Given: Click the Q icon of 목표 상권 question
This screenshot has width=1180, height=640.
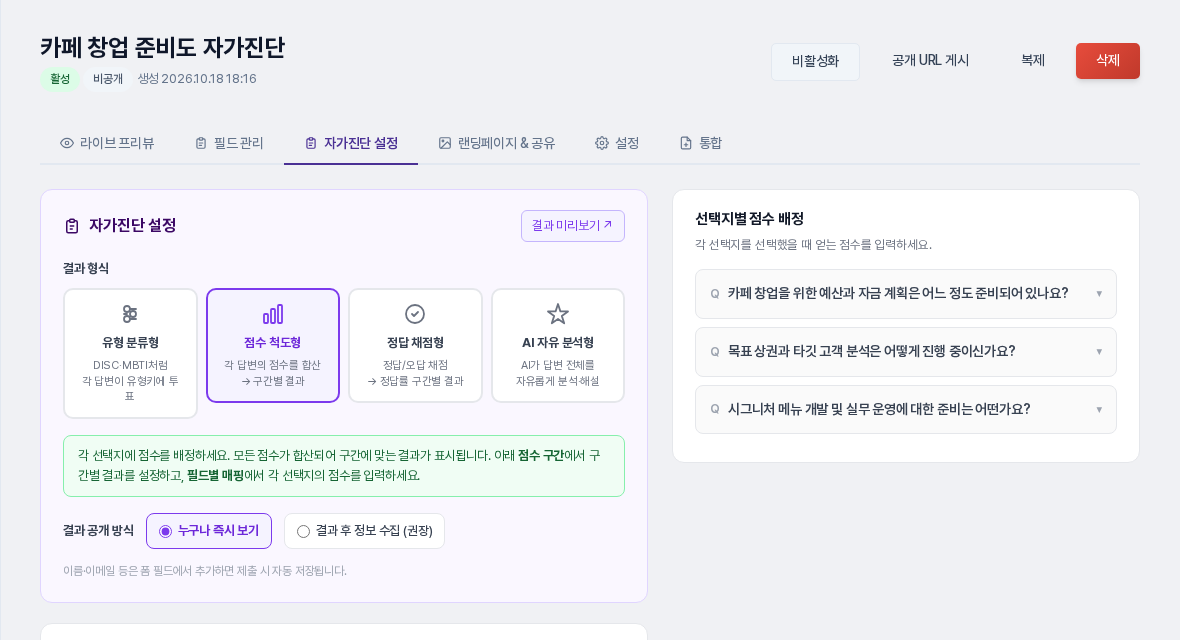Looking at the screenshot, I should (x=715, y=352).
